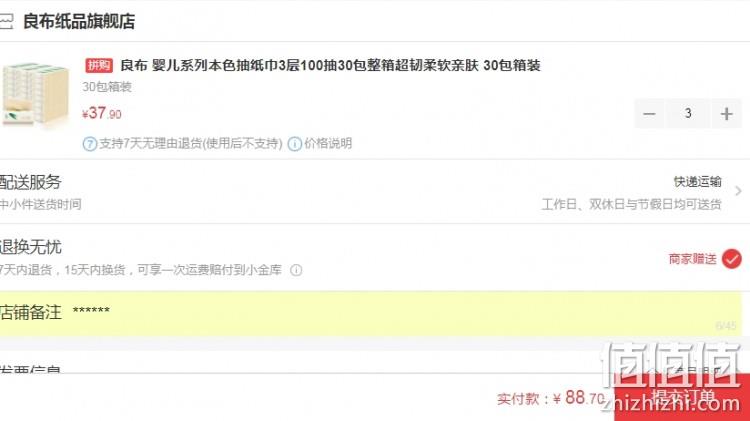
Task: Click the store icon beside 良布纸品旗舰店
Action: click(6, 22)
